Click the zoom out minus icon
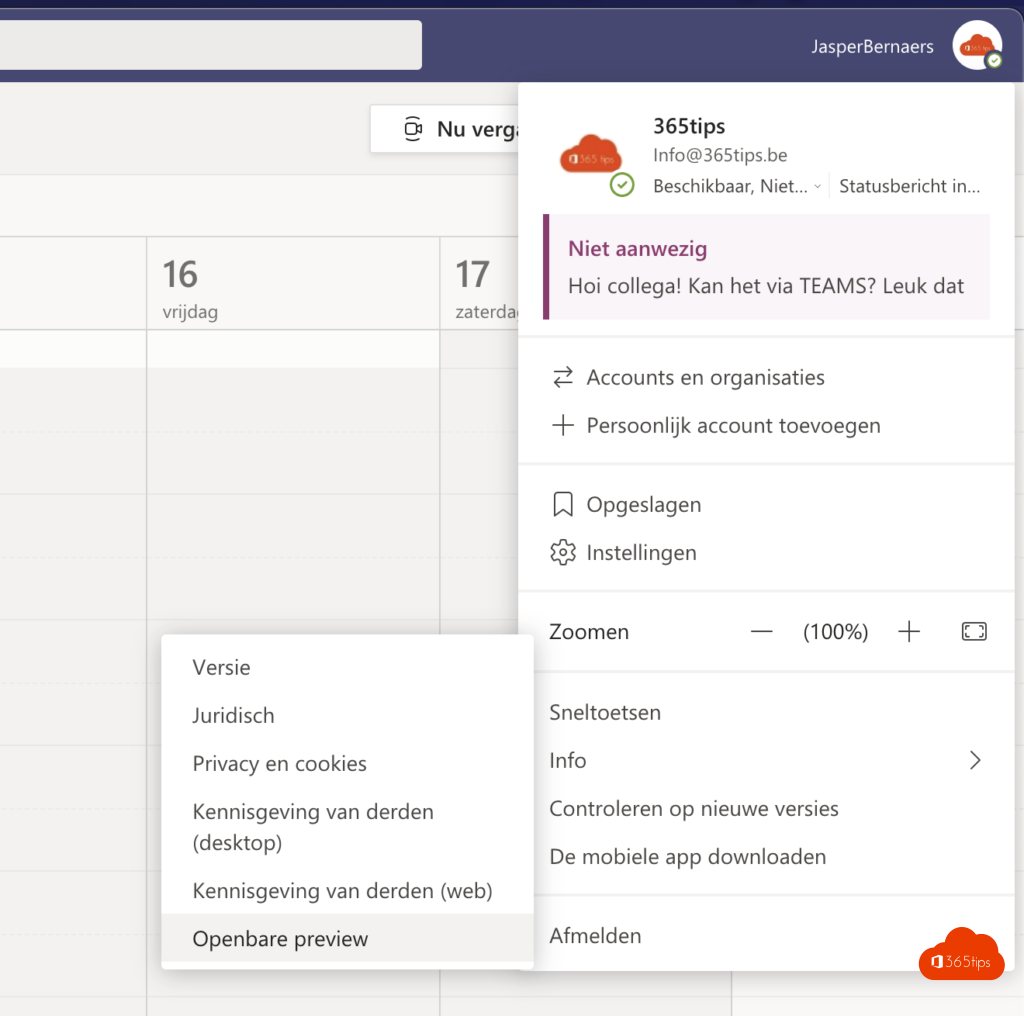The image size is (1024, 1016). tap(762, 632)
